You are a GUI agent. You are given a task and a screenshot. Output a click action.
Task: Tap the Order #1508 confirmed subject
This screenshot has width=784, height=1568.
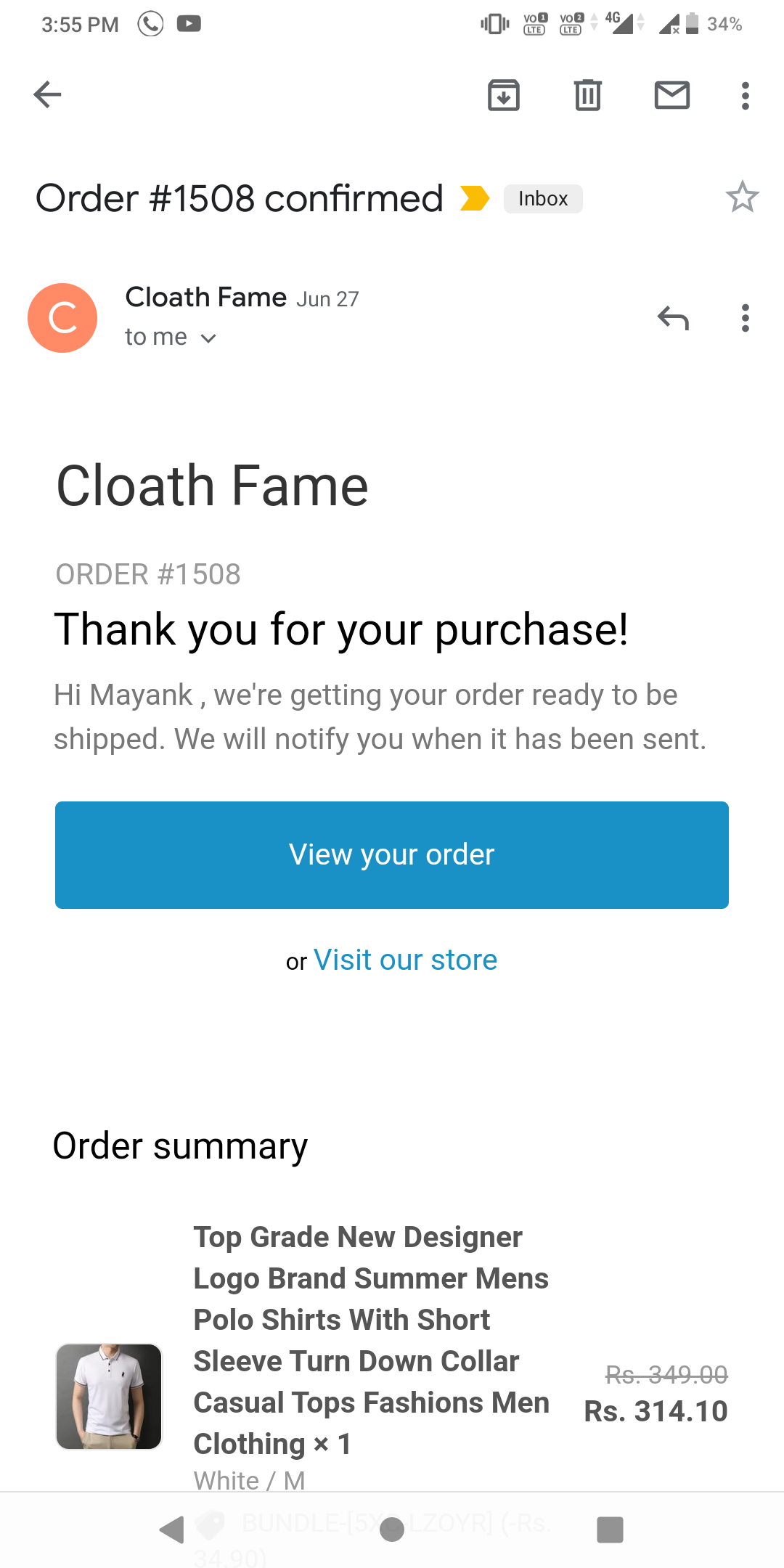tap(240, 198)
